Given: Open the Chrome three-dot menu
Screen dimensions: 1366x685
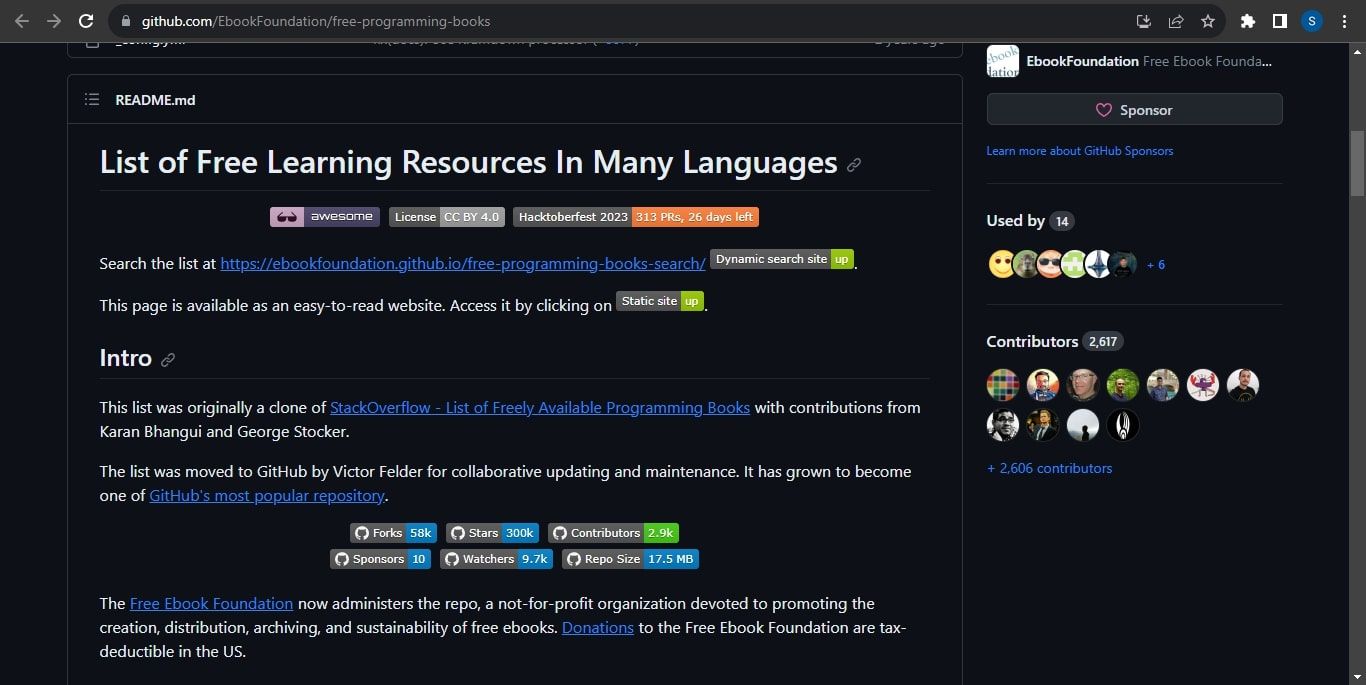Looking at the screenshot, I should click(x=1344, y=20).
